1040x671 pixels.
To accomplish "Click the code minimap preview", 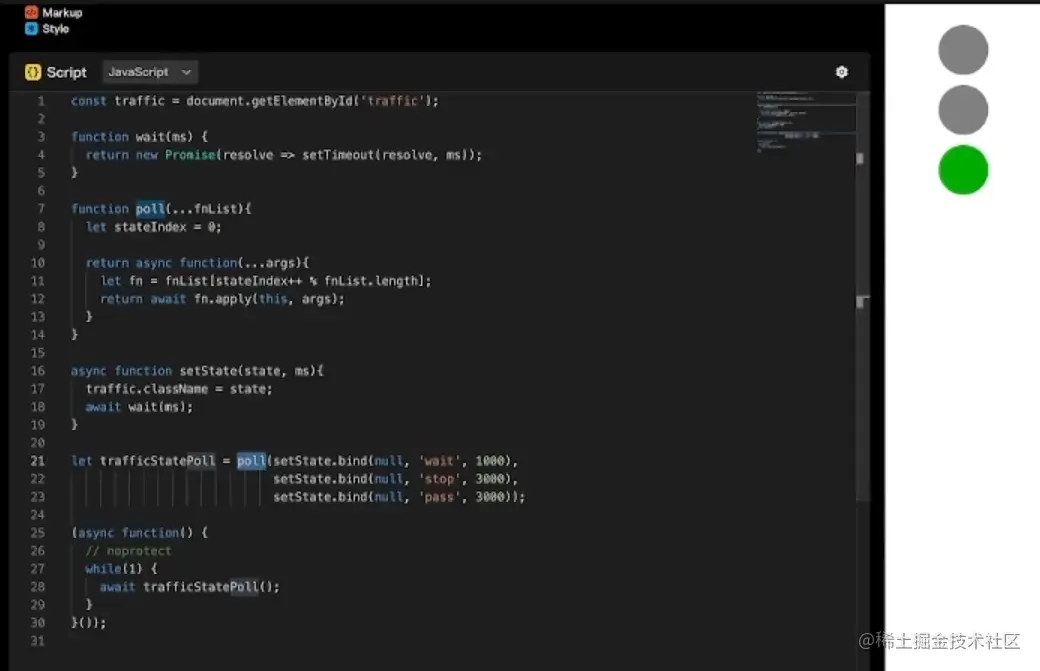I will tap(805, 122).
